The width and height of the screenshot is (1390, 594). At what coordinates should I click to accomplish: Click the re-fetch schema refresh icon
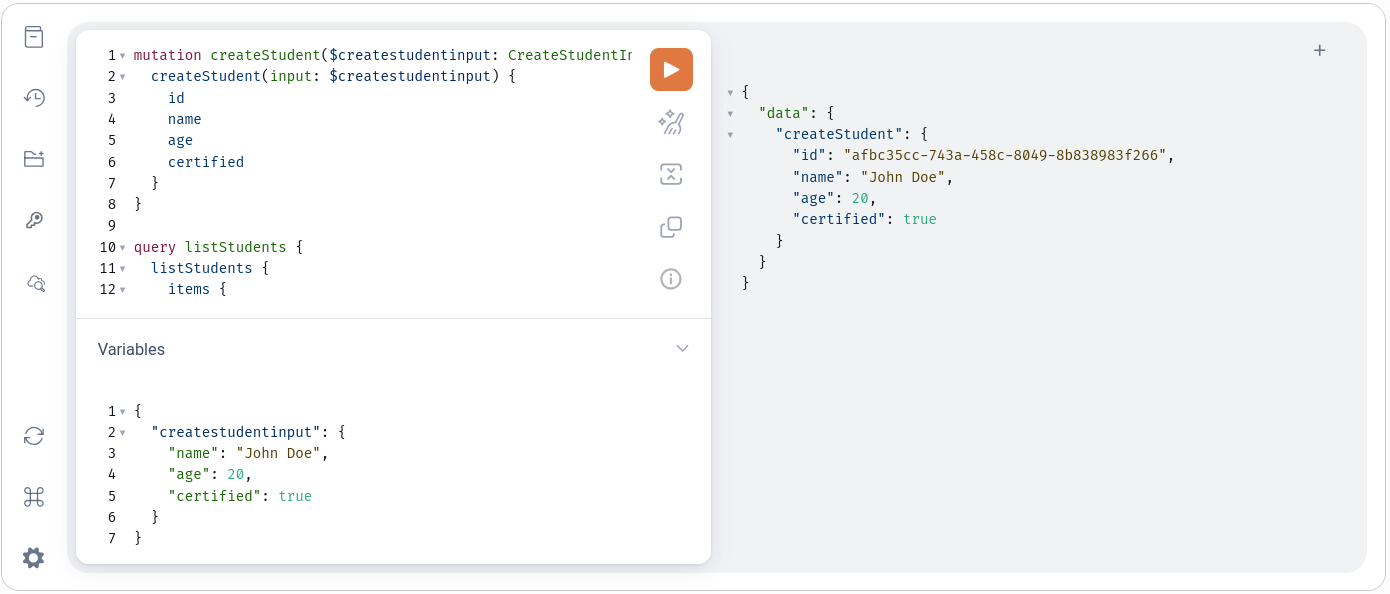(34, 436)
